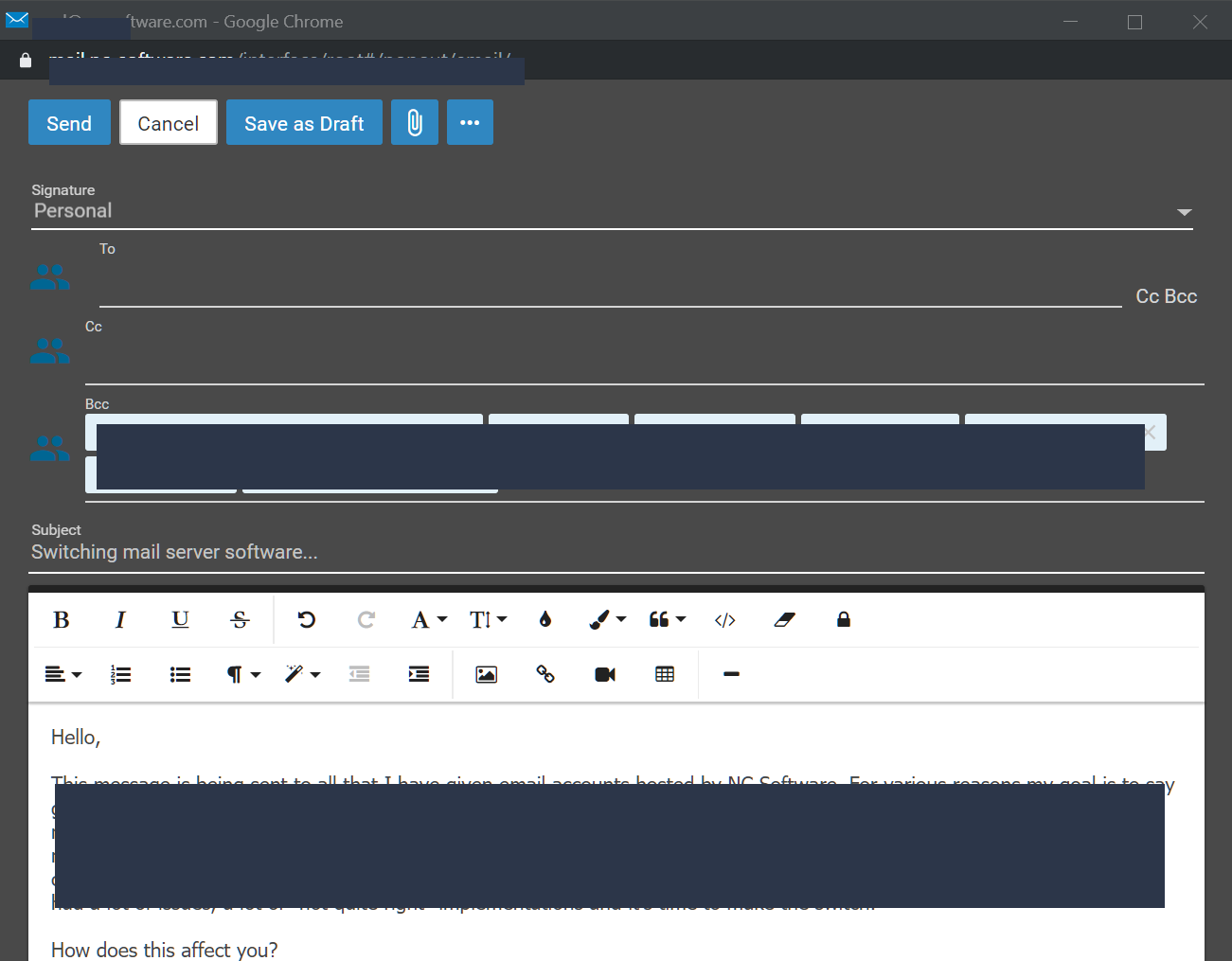Screen dimensions: 1232x961
Task: Toggle italic text formatting
Action: [120, 620]
